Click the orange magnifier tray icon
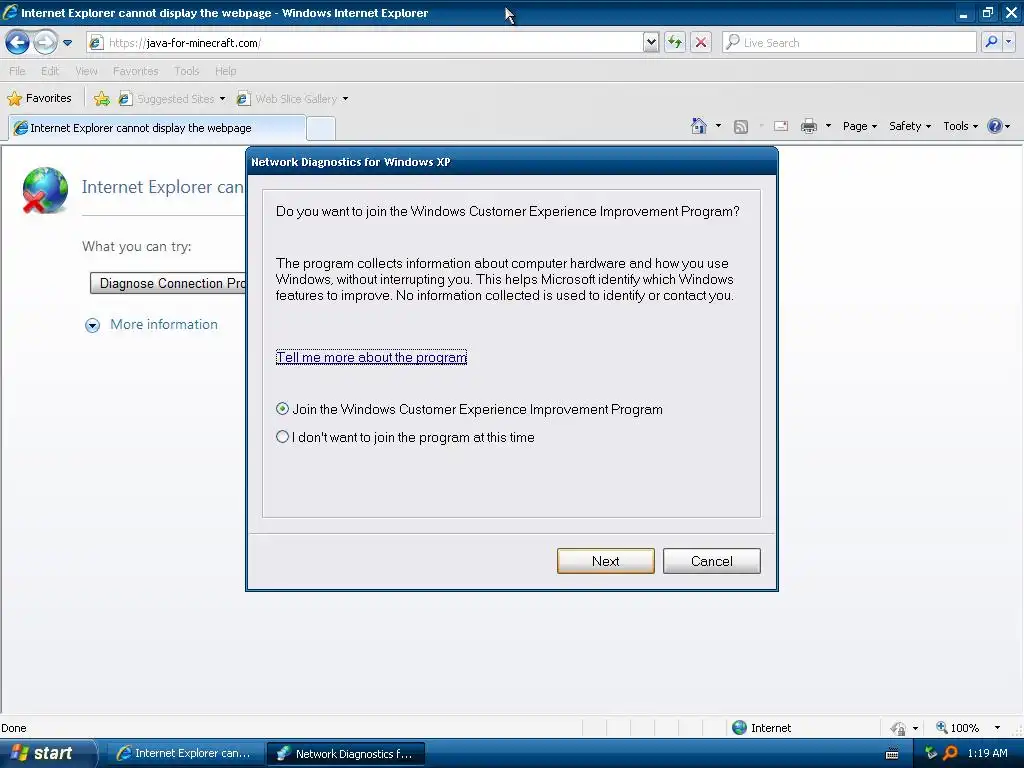Image resolution: width=1024 pixels, height=768 pixels. (950, 753)
